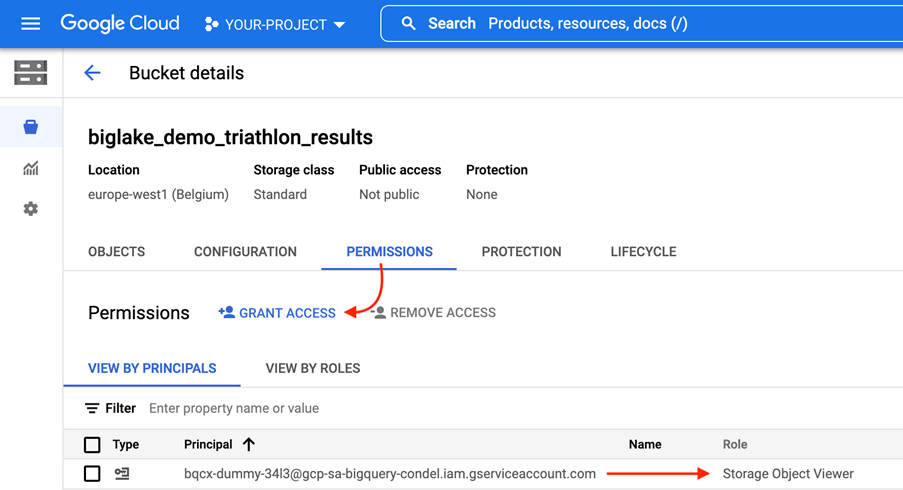The height and width of the screenshot is (490, 903).
Task: Open the hamburger navigation menu
Action: coord(30,23)
